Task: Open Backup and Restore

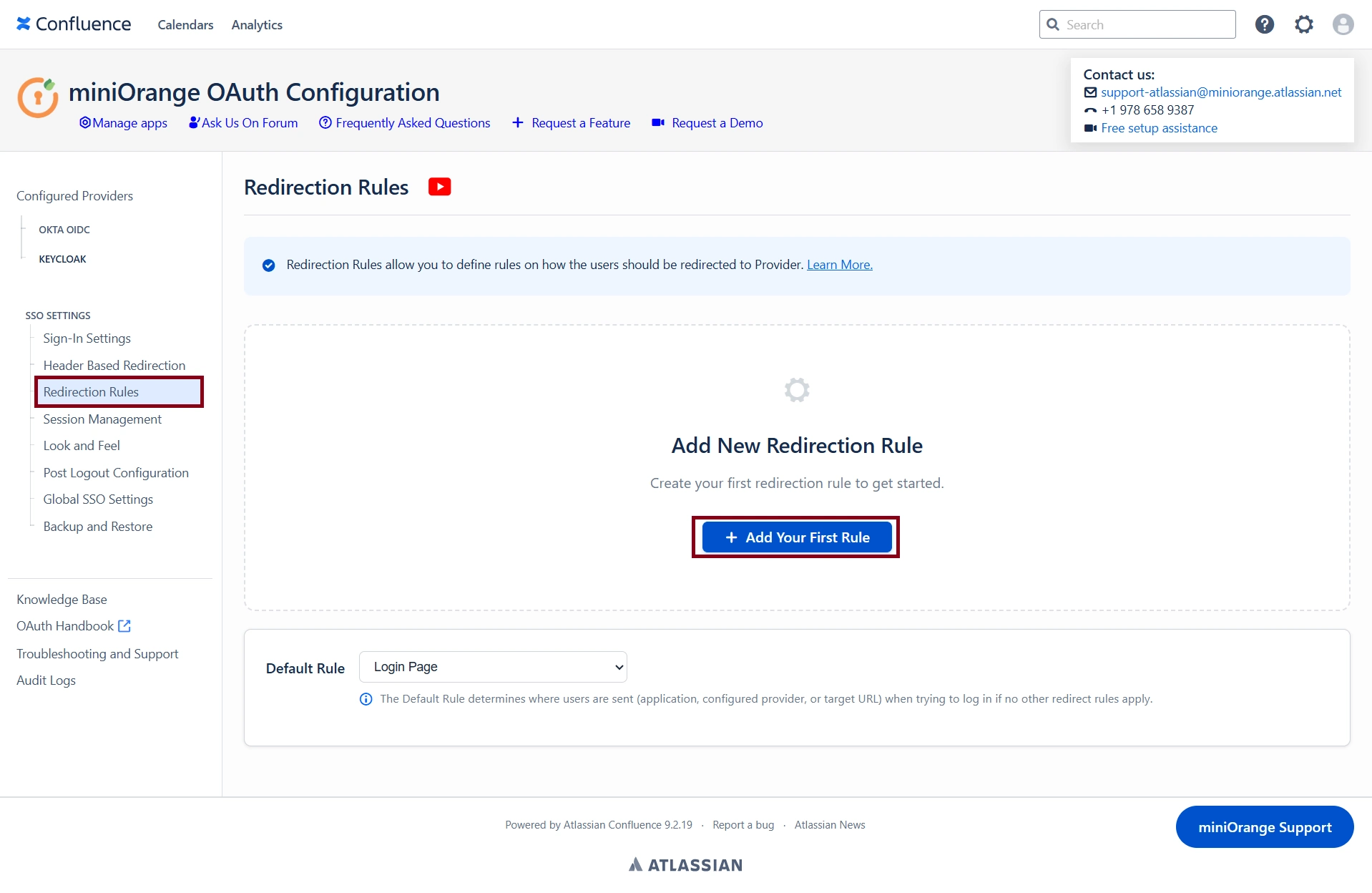Action: [x=98, y=527]
